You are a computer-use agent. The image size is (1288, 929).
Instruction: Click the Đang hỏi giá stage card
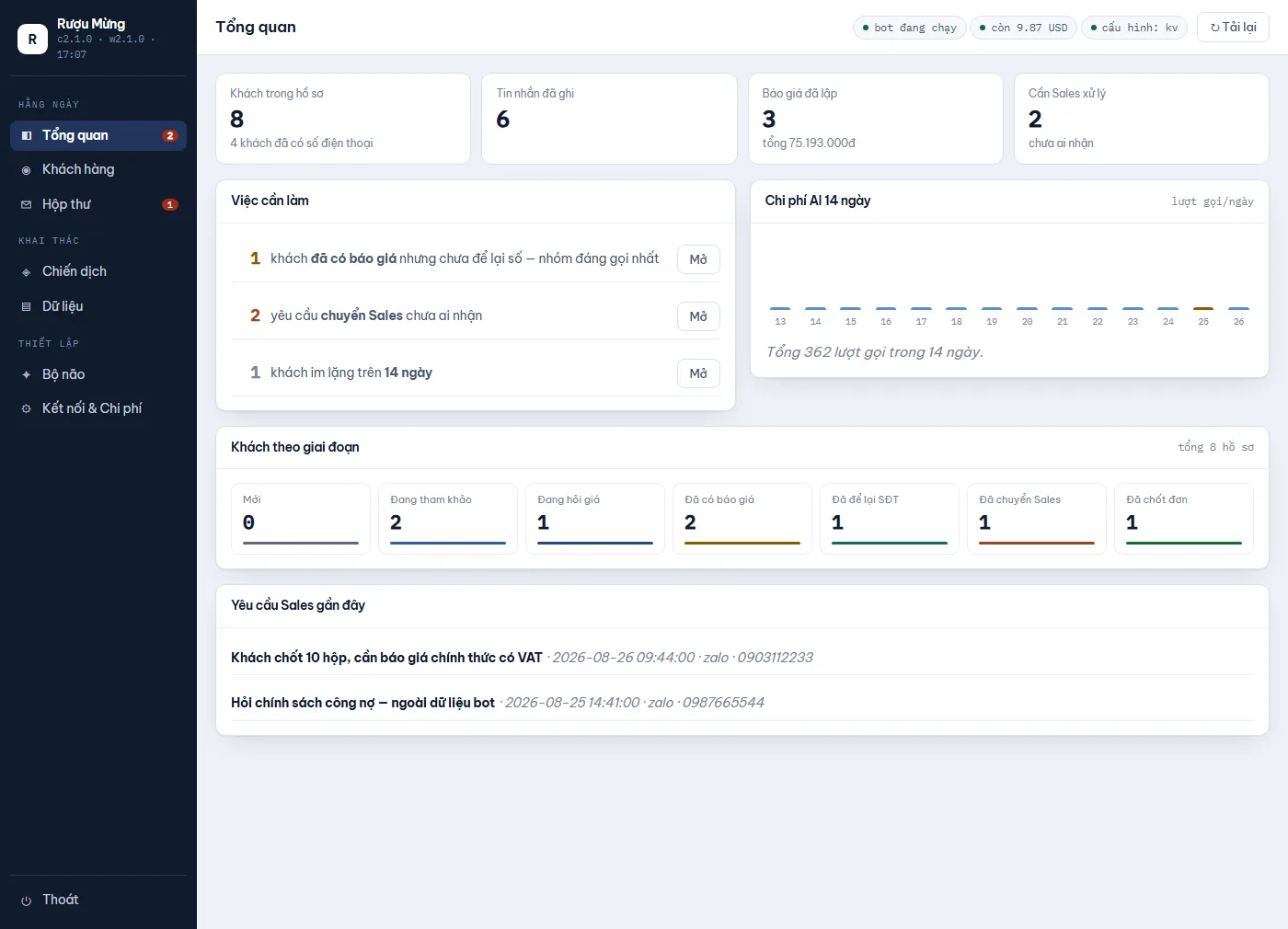595,519
